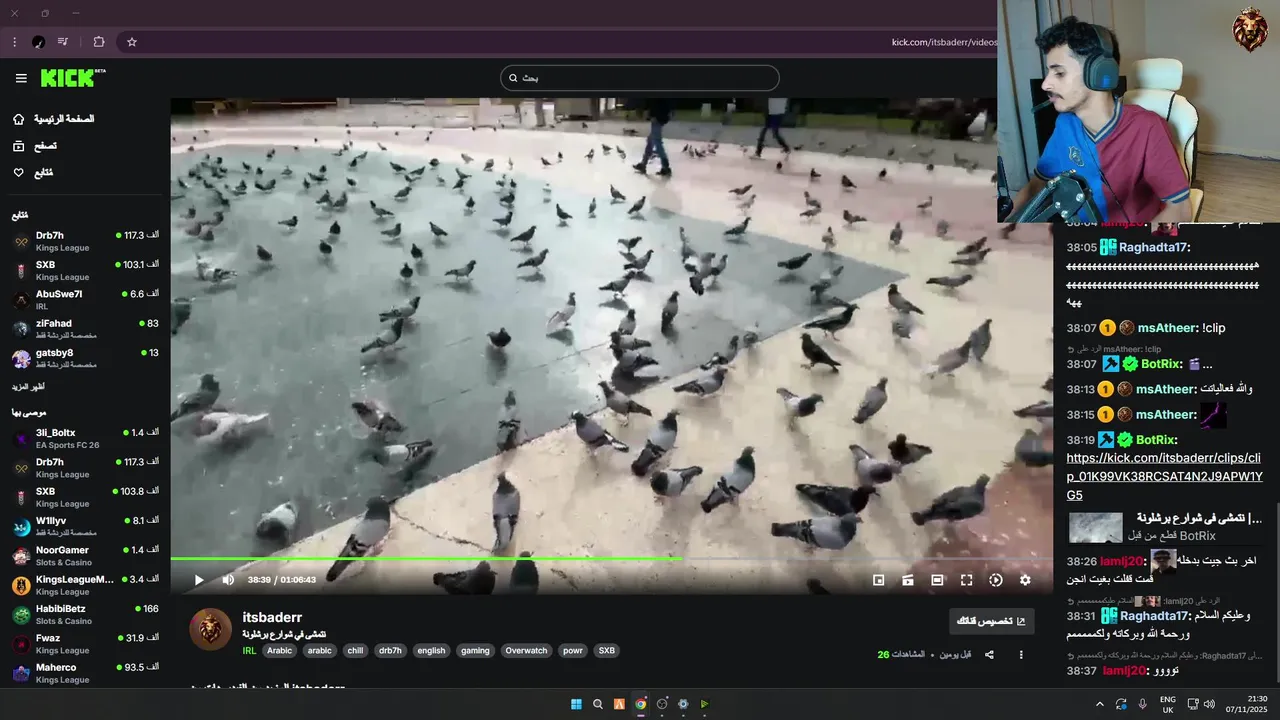Click the itsbaderr channel name
Viewport: 1280px width, 720px height.
272,618
